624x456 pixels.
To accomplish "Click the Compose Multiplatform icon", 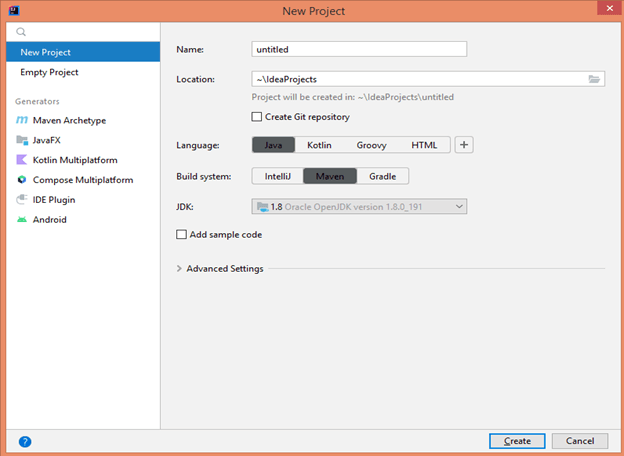I will click(22, 179).
